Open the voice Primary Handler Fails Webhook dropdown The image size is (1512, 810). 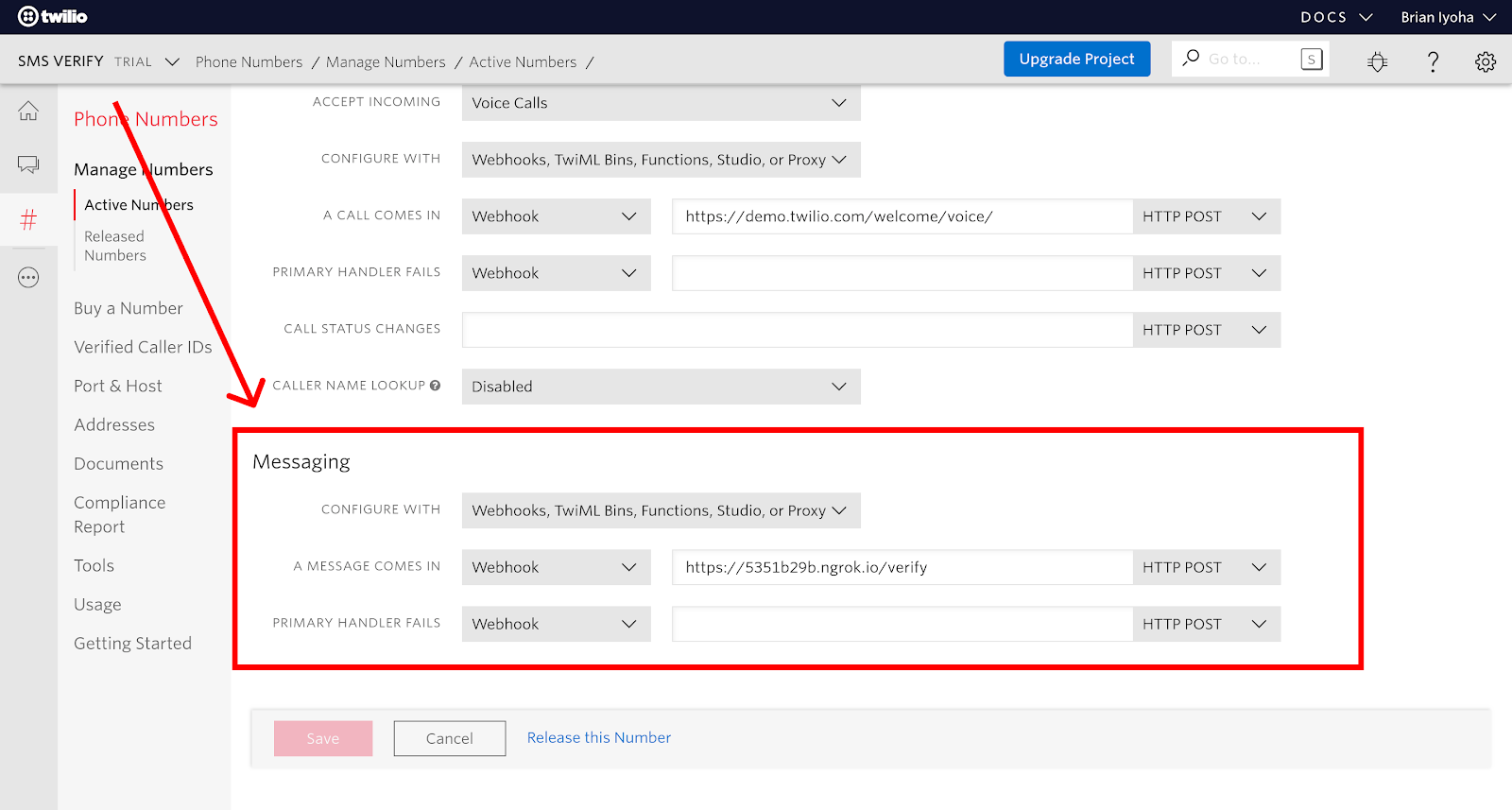tap(556, 273)
